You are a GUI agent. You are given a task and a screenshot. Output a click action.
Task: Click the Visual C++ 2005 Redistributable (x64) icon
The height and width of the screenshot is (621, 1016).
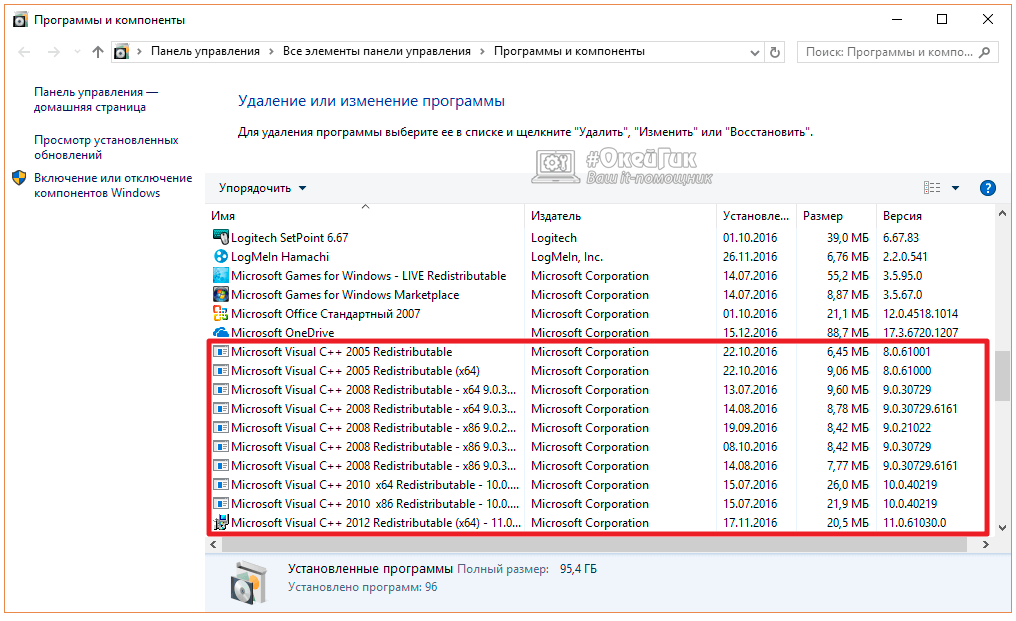[221, 371]
